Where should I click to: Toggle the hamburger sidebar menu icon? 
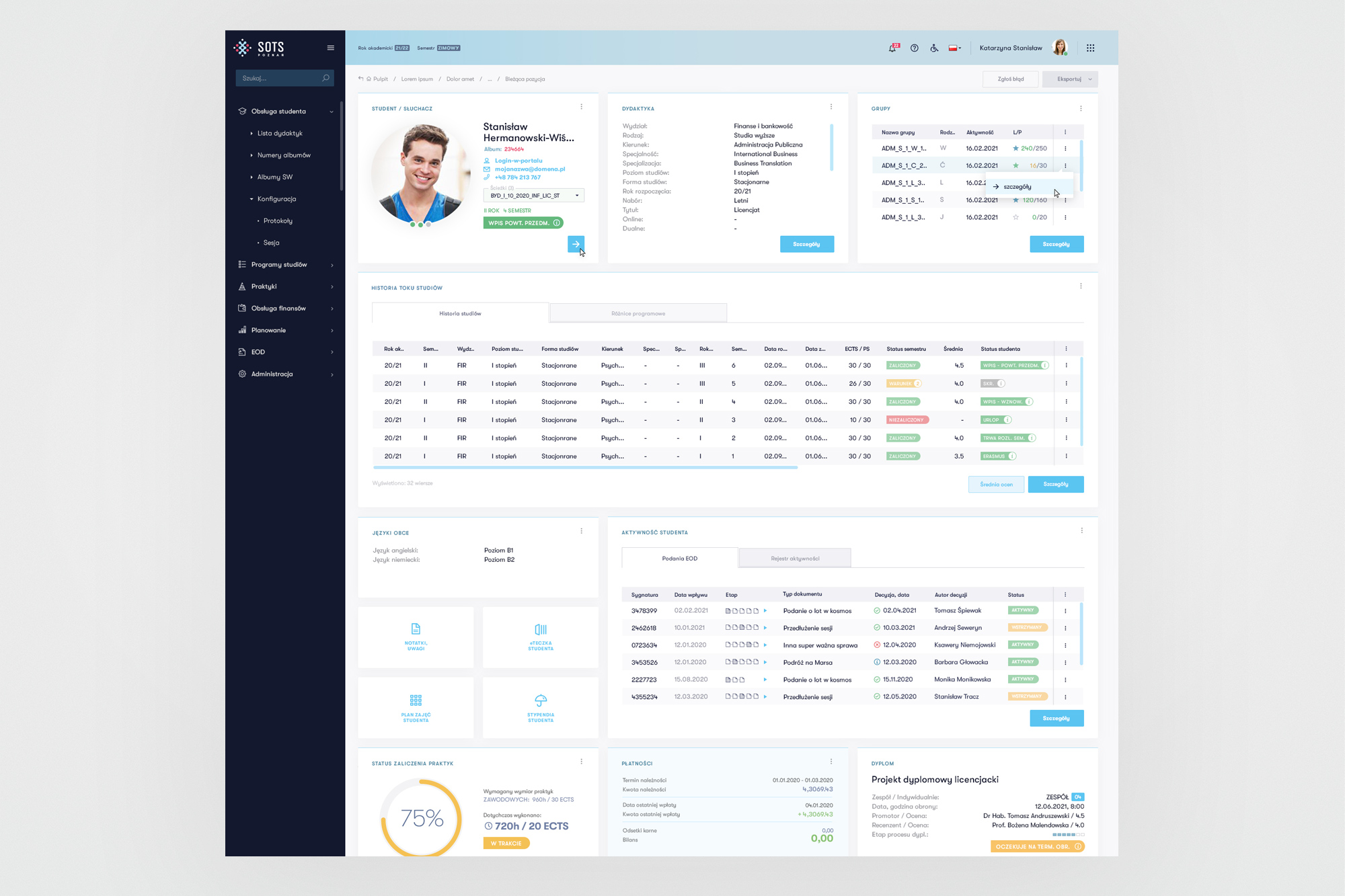tap(330, 48)
